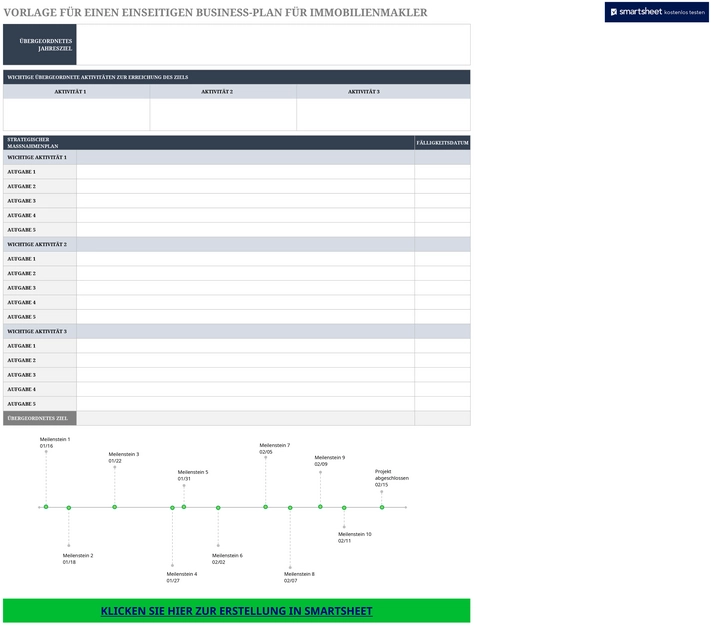This screenshot has width=711, height=626.
Task: Select the Meilenstein 2 01/18 label
Action: [78, 558]
